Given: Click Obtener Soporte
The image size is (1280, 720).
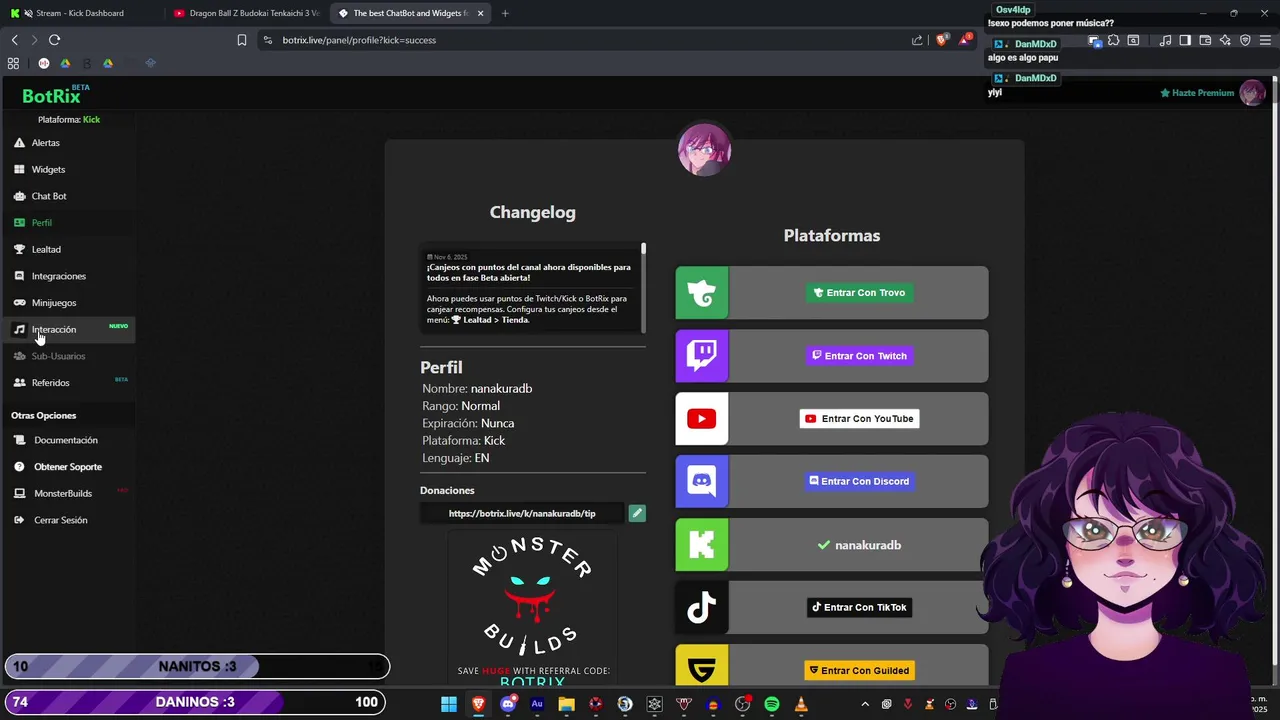Looking at the screenshot, I should point(68,467).
